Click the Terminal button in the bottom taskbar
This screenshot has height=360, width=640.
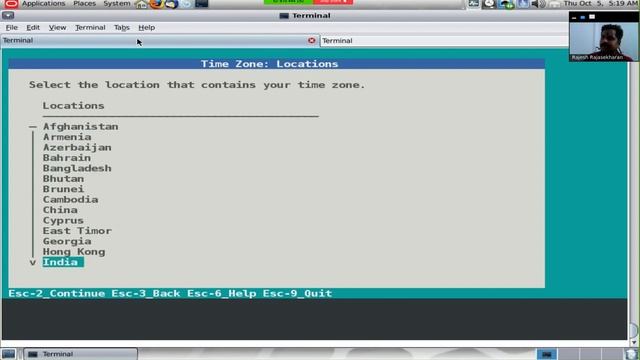pos(80,354)
